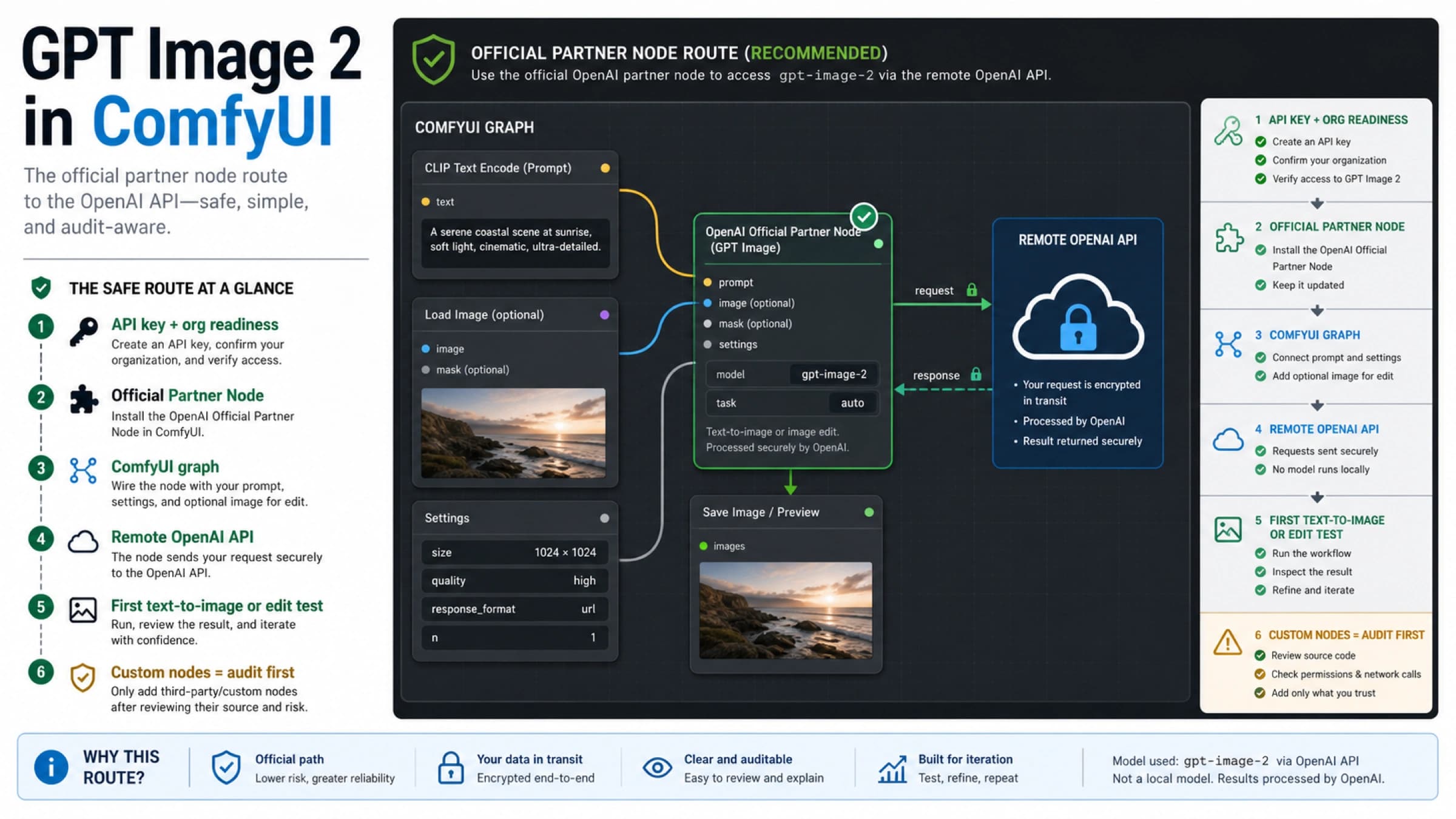Click the image (optional) port on the OpenAI node

tap(707, 303)
